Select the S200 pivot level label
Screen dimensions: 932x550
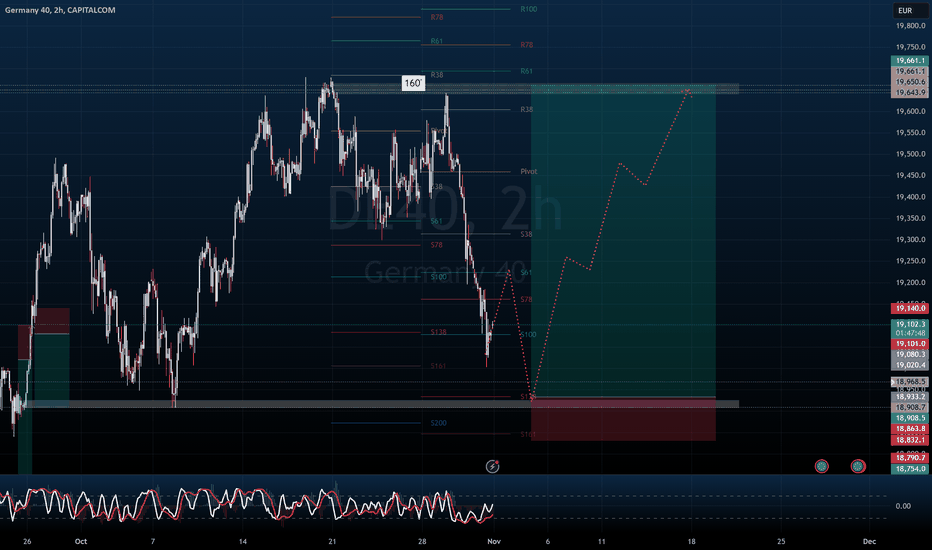point(438,423)
